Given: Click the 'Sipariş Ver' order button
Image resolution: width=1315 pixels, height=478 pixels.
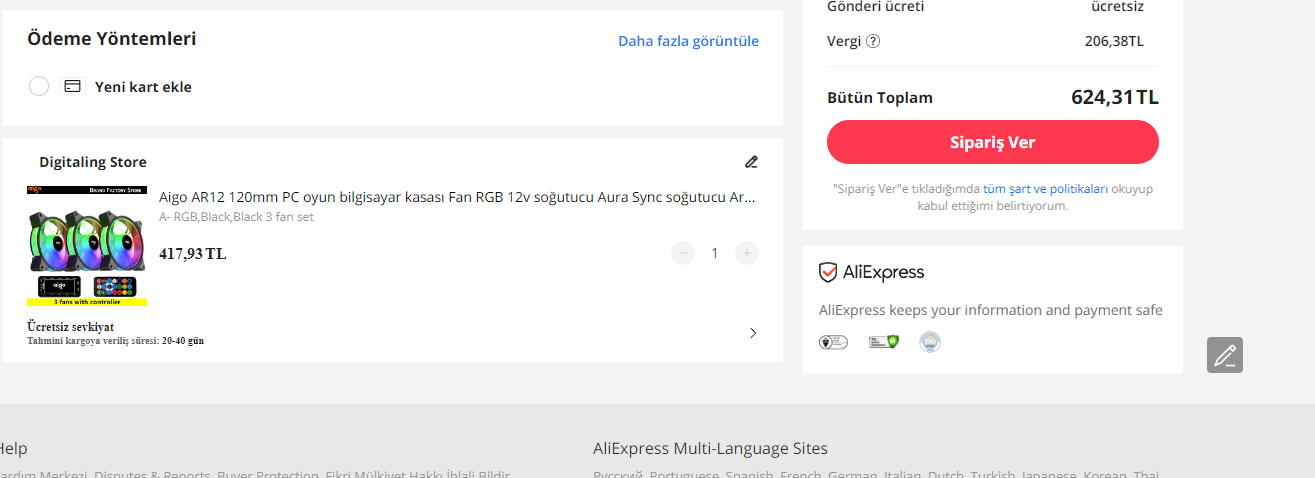Looking at the screenshot, I should click(x=992, y=142).
